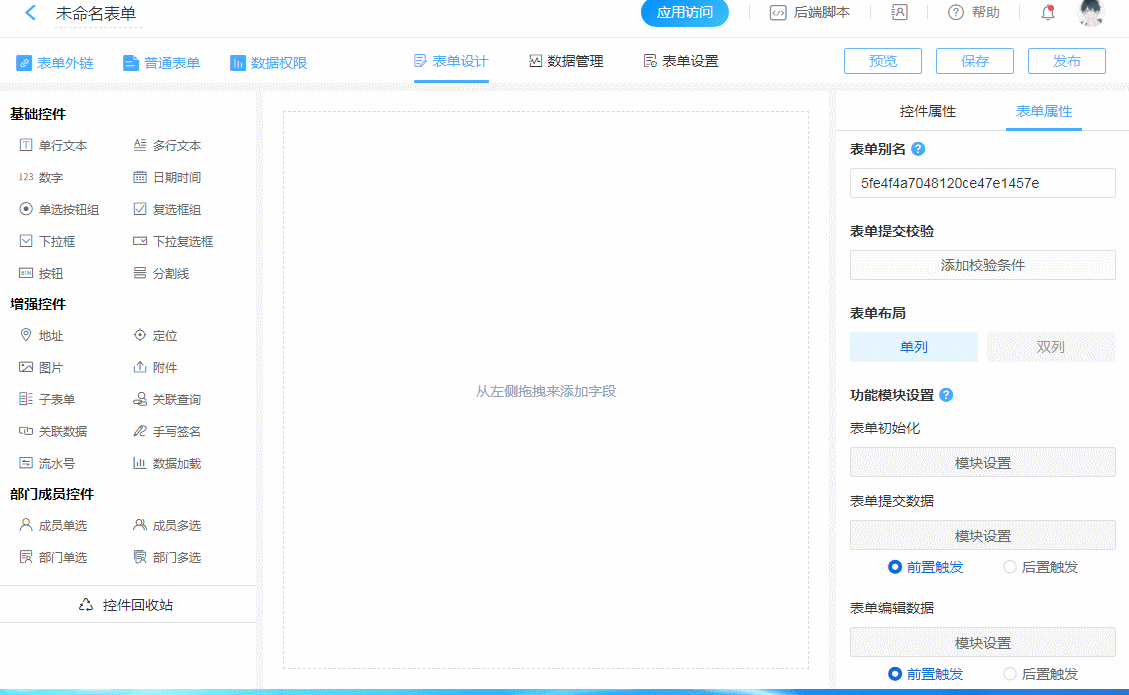The height and width of the screenshot is (695, 1129).
Task: Select 后置触发 for 表单提交数据
Action: point(1010,567)
